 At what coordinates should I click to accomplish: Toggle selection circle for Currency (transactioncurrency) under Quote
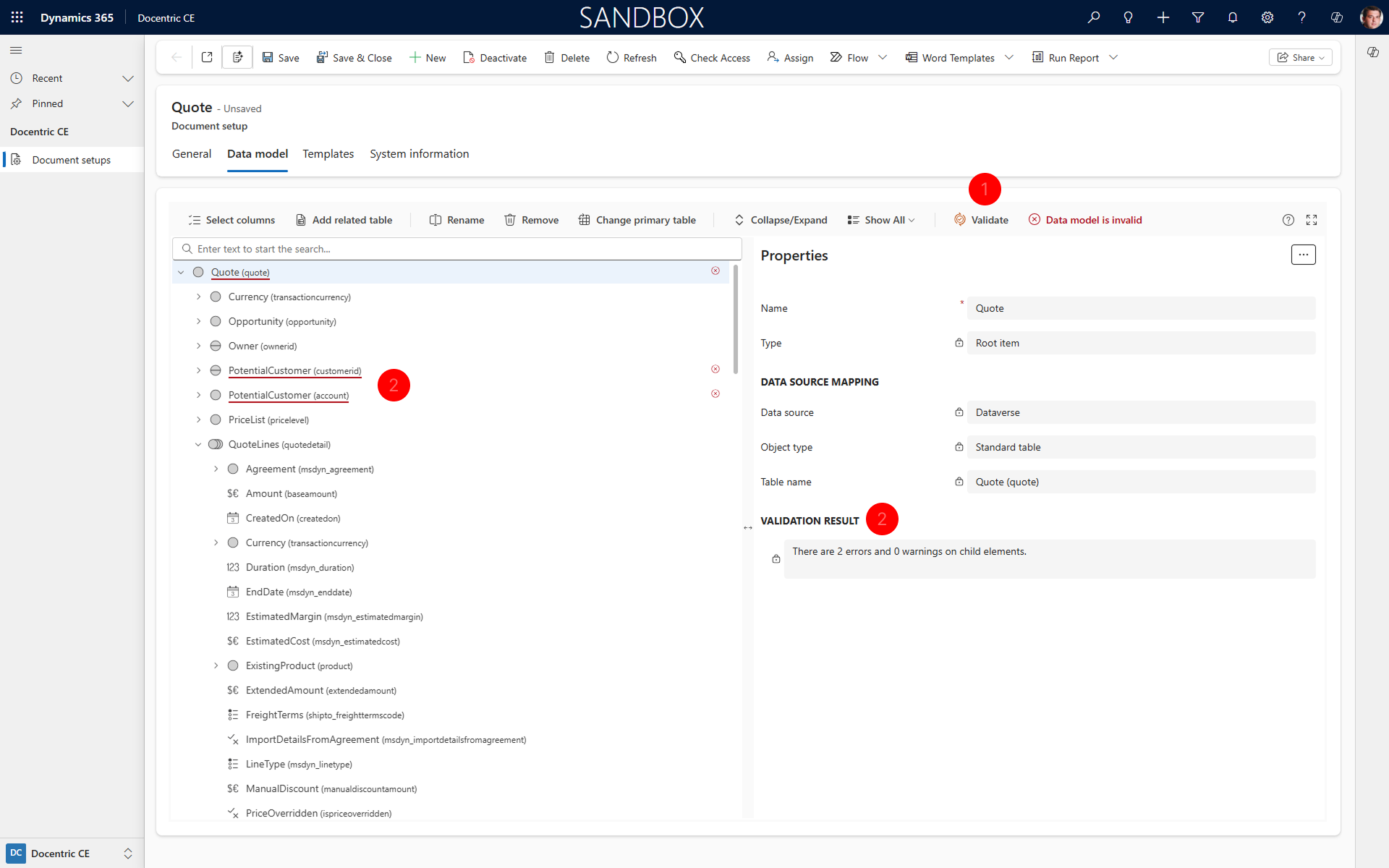click(x=216, y=297)
